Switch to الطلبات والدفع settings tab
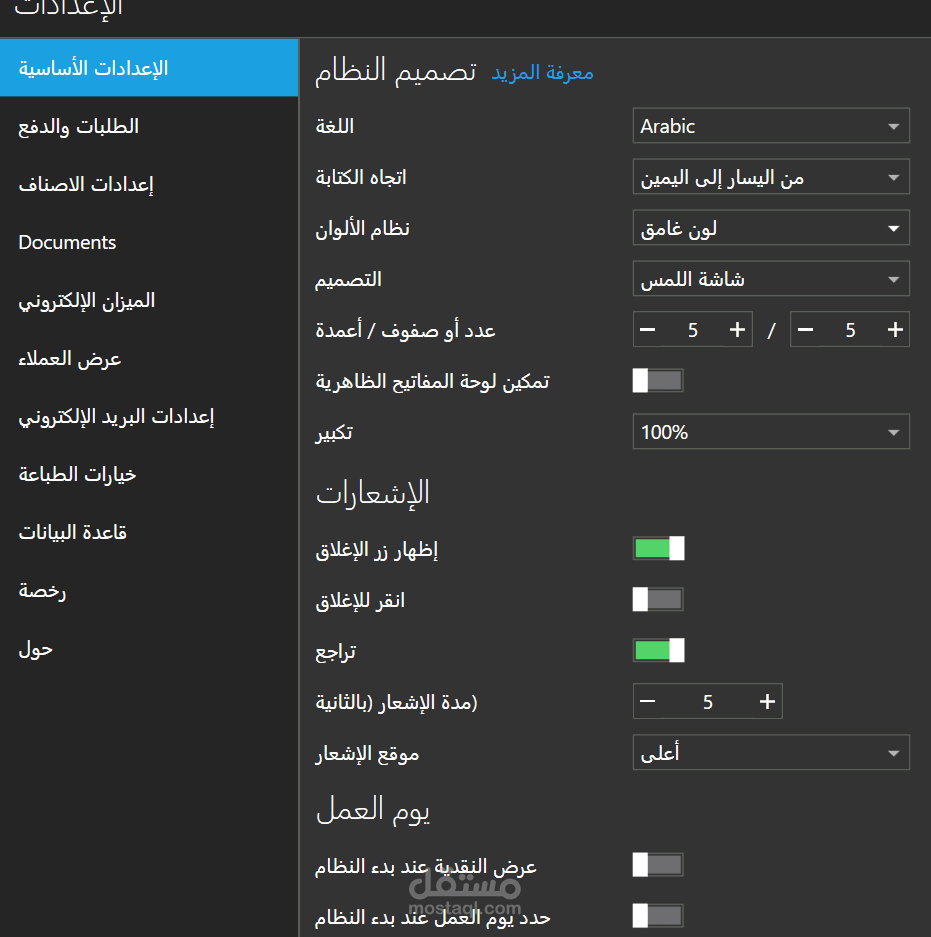This screenshot has height=937, width=931. pyautogui.click(x=79, y=127)
